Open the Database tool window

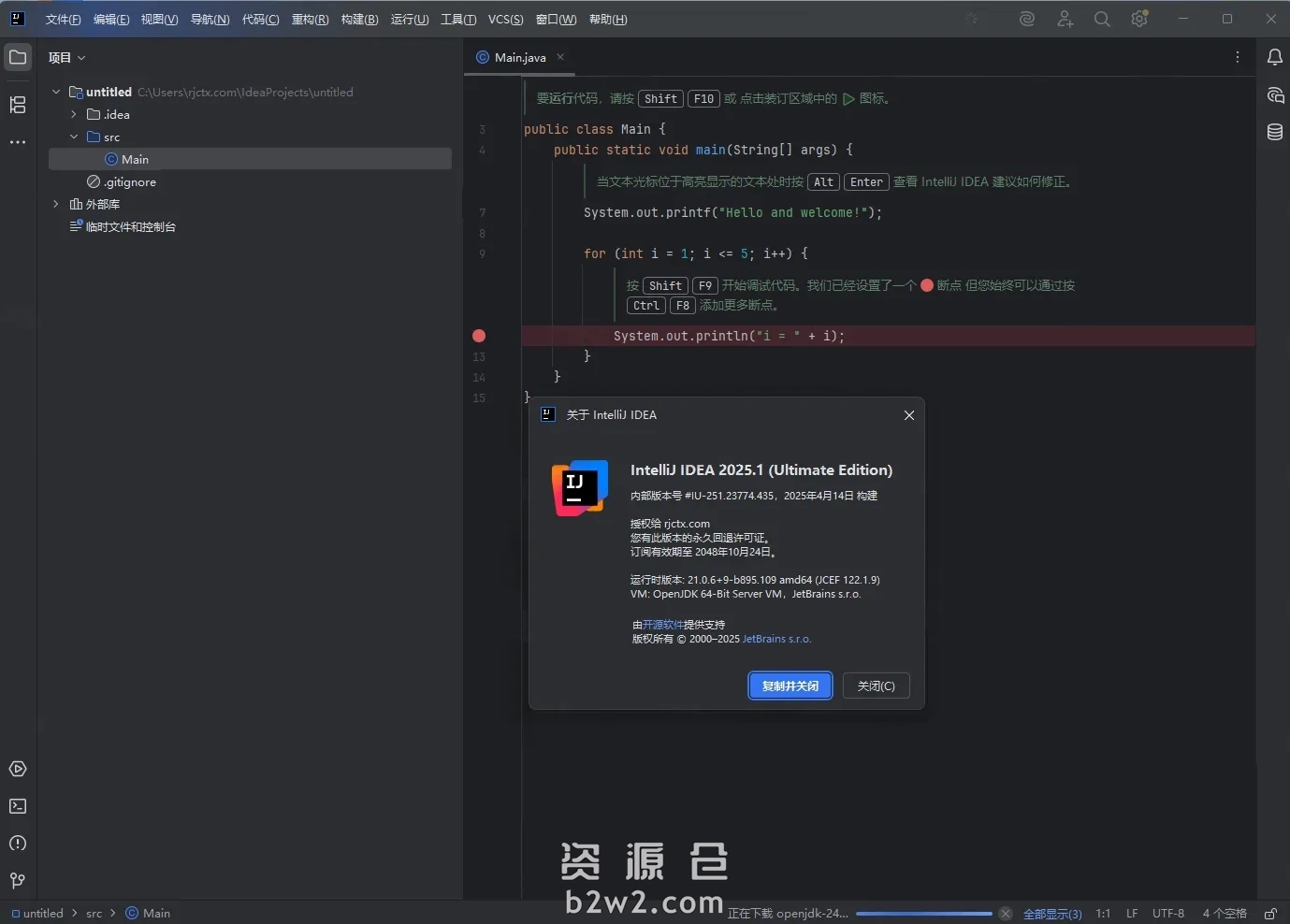(1274, 132)
